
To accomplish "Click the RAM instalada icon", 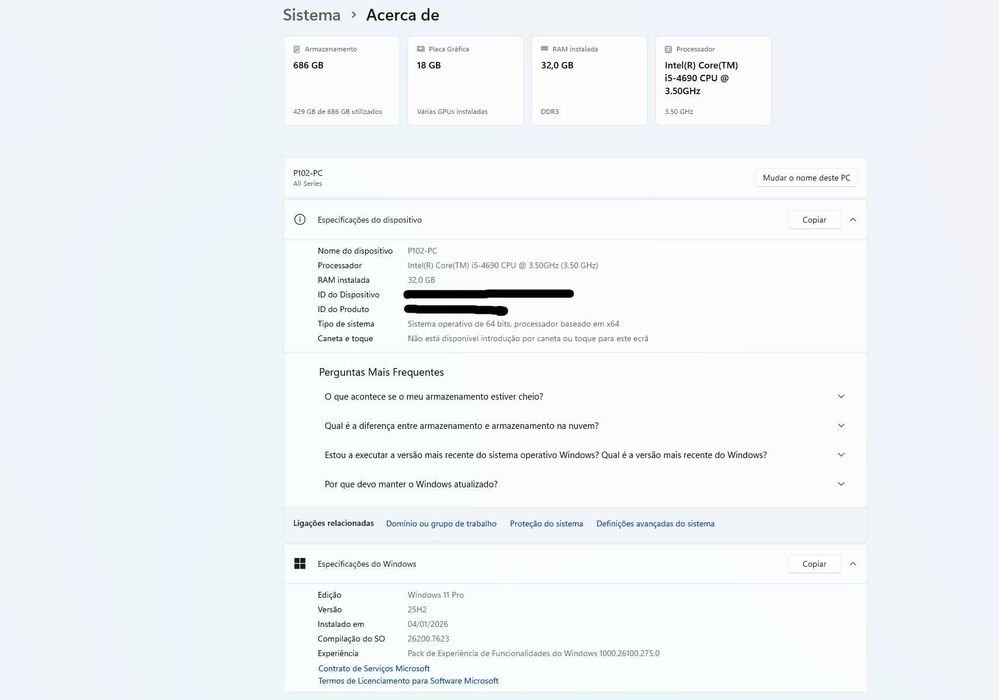I will (544, 48).
